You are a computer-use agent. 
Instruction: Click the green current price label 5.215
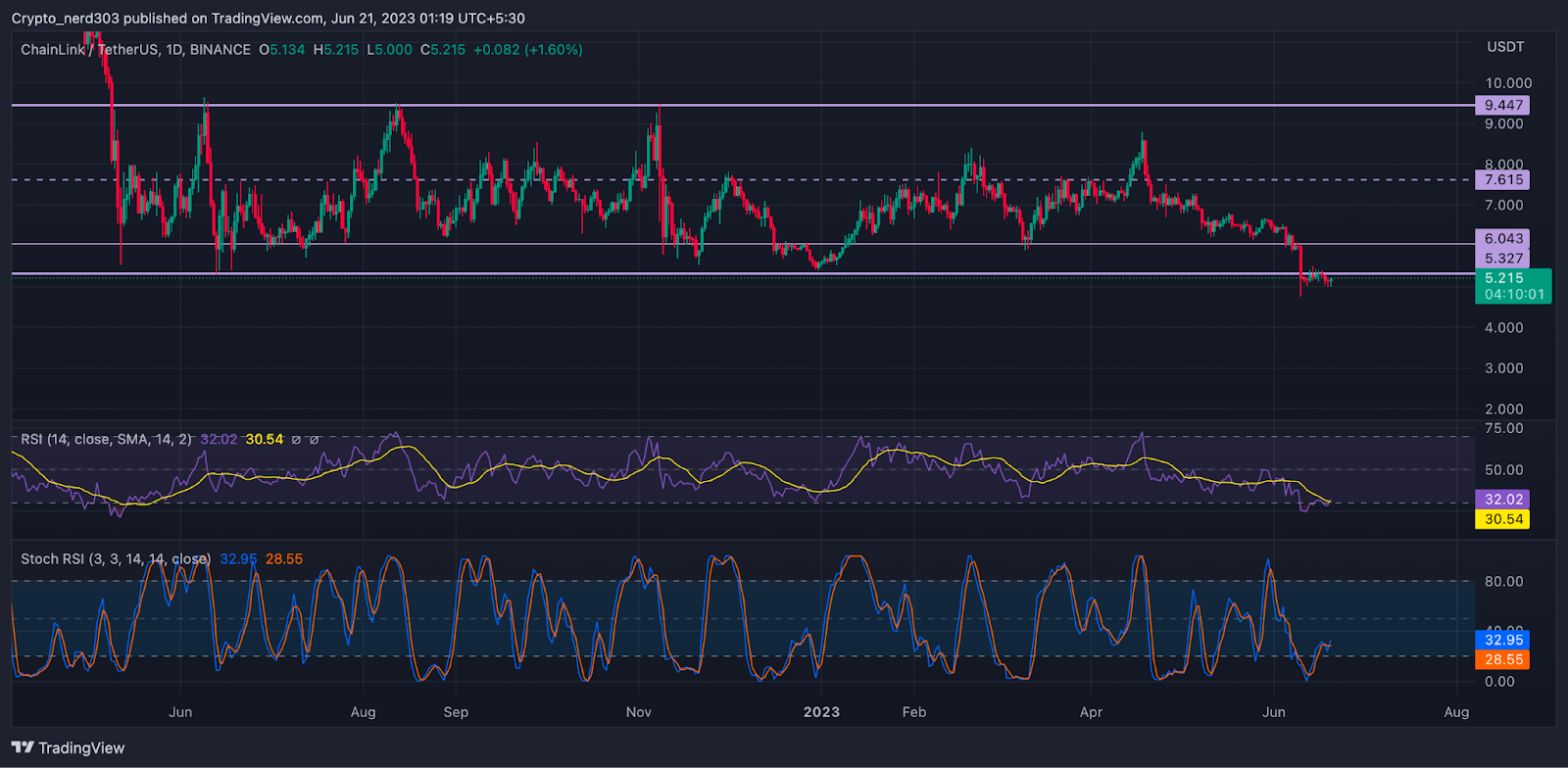pyautogui.click(x=1504, y=277)
